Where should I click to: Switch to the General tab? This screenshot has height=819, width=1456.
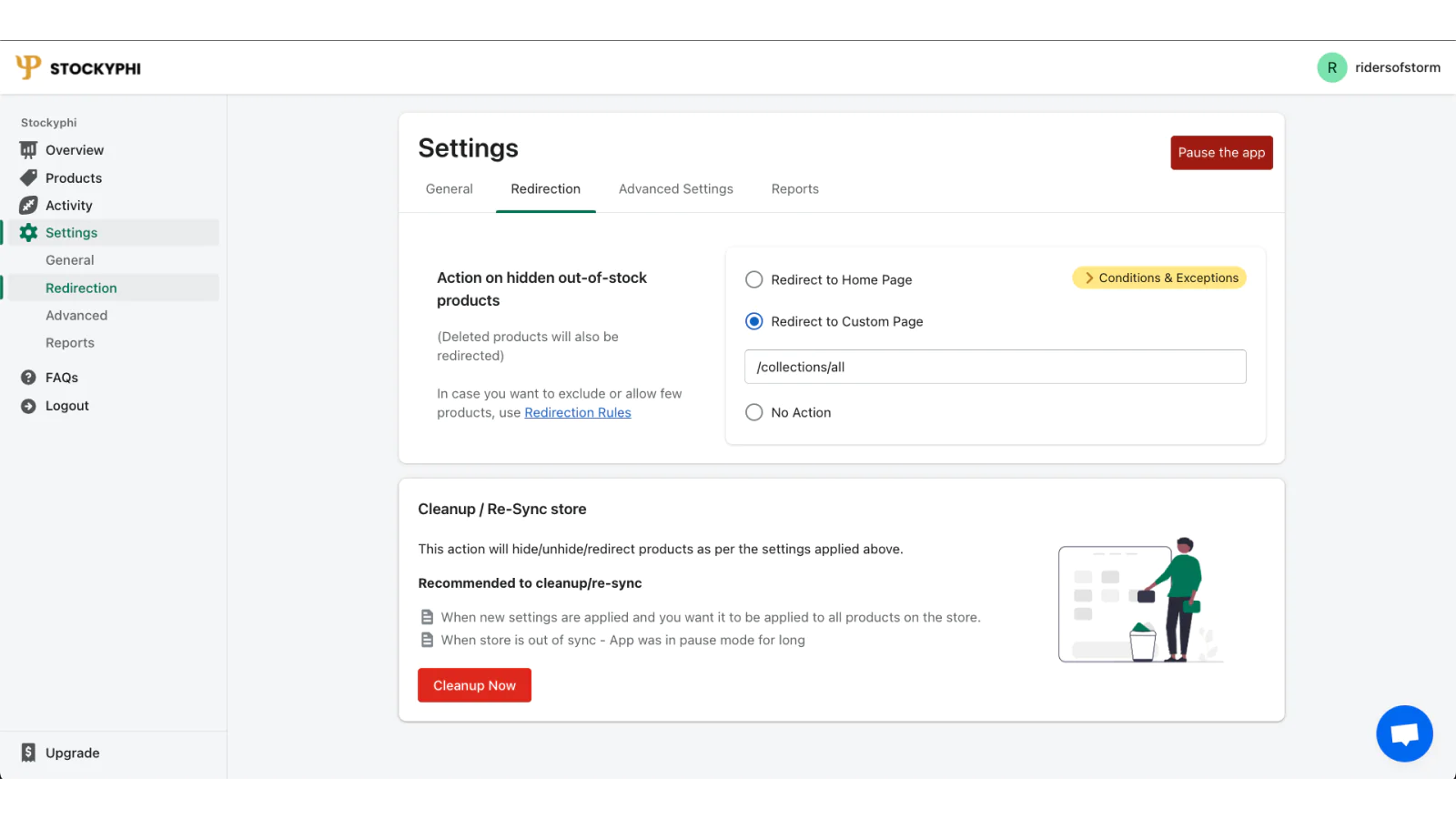[x=450, y=189]
